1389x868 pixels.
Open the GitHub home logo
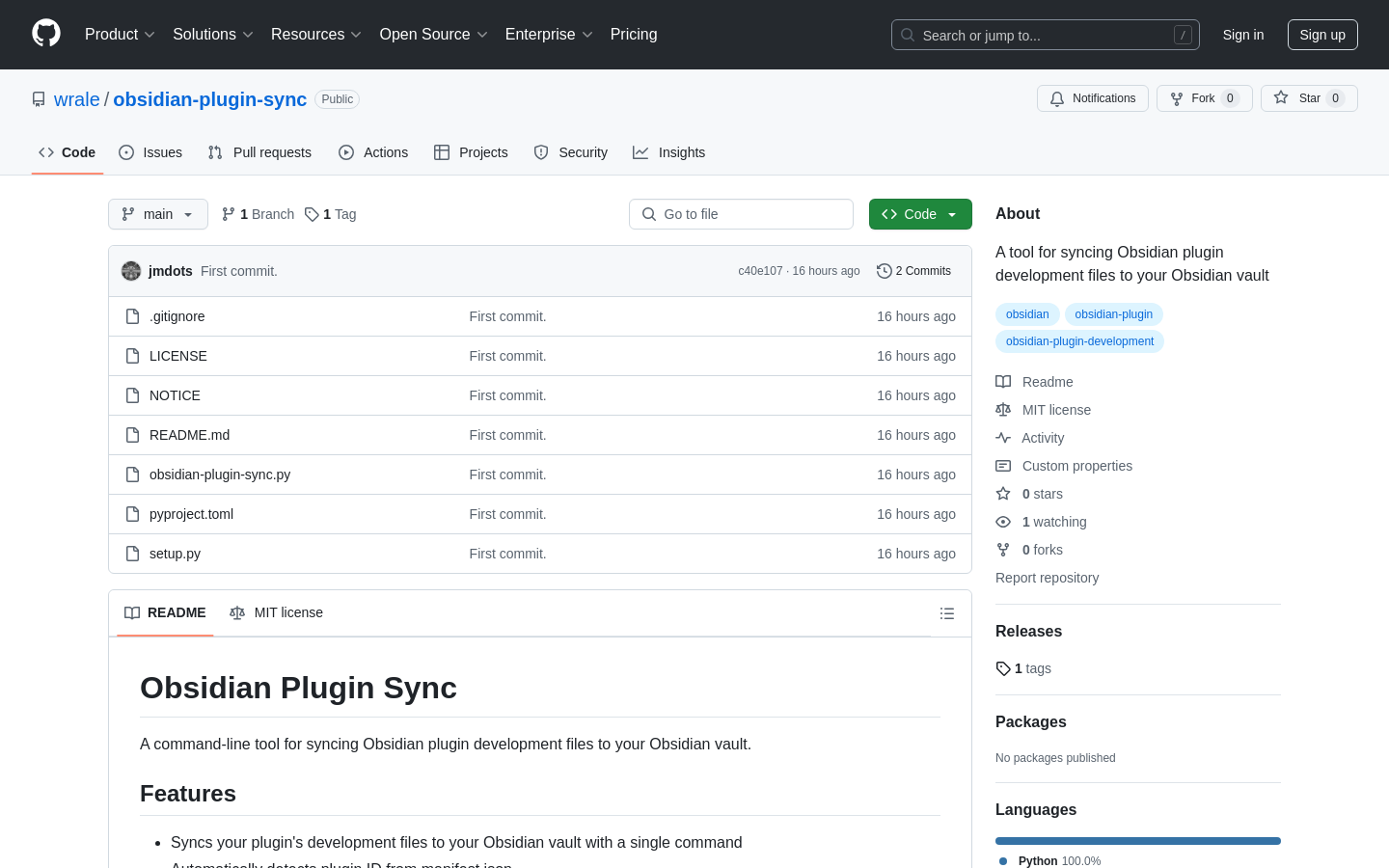coord(46,34)
